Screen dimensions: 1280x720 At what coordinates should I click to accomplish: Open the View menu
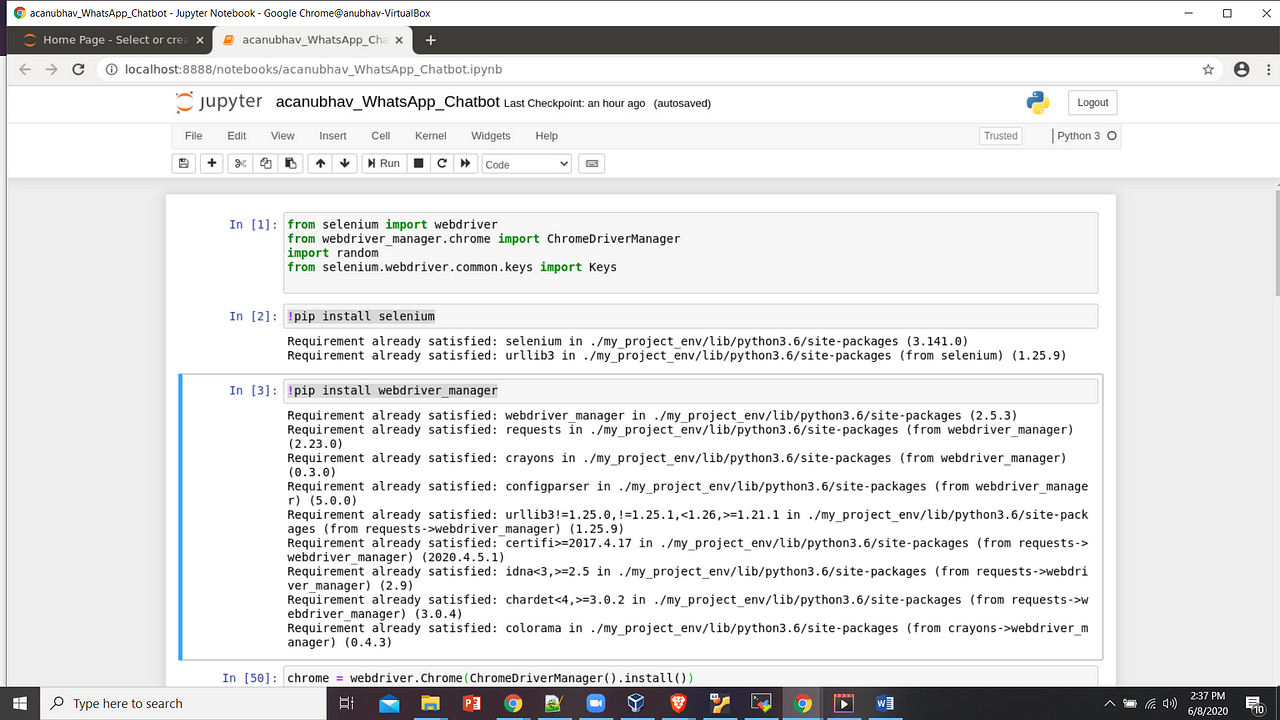[x=283, y=136]
